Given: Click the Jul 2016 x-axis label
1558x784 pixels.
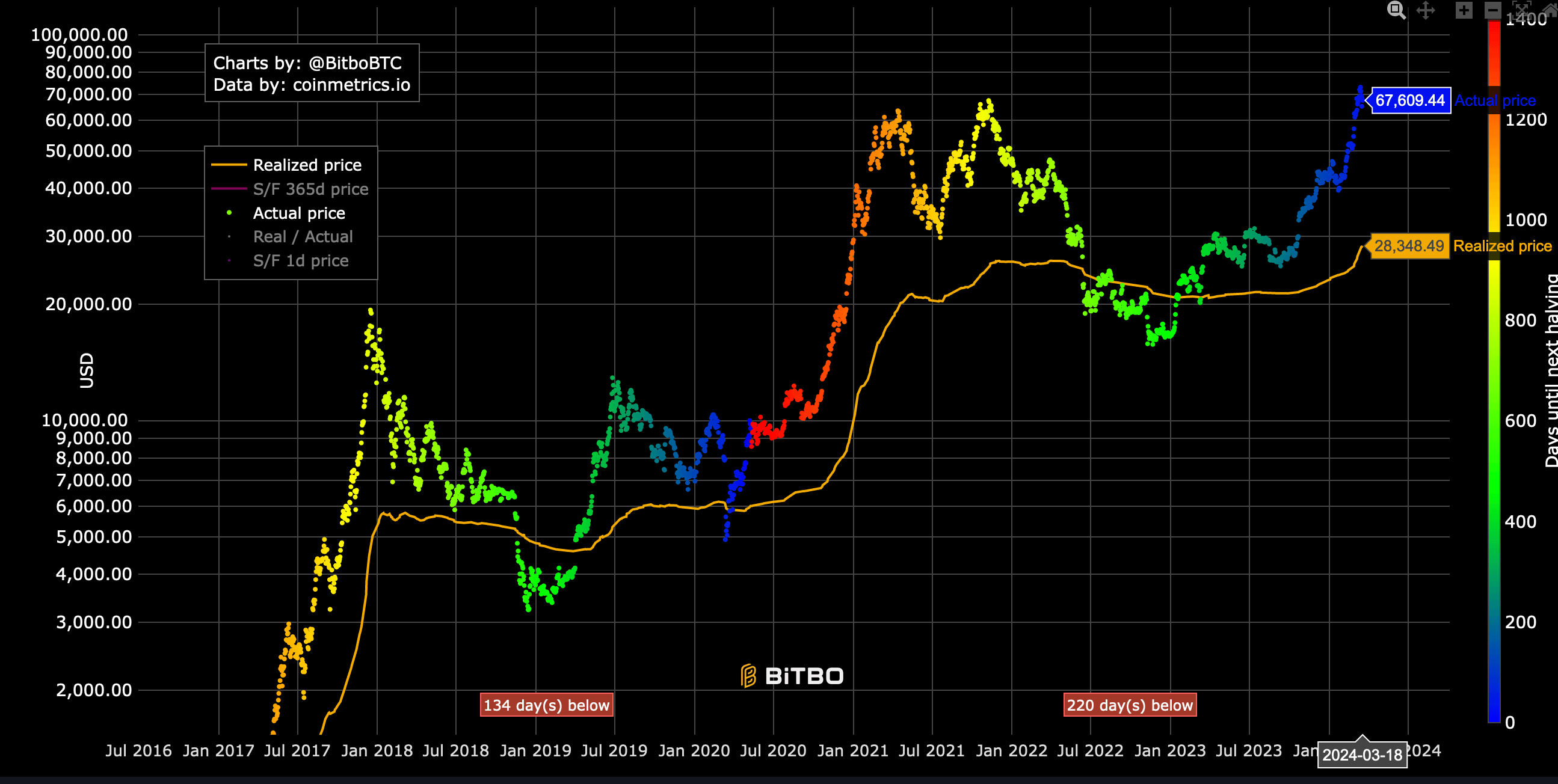Looking at the screenshot, I should click(138, 751).
